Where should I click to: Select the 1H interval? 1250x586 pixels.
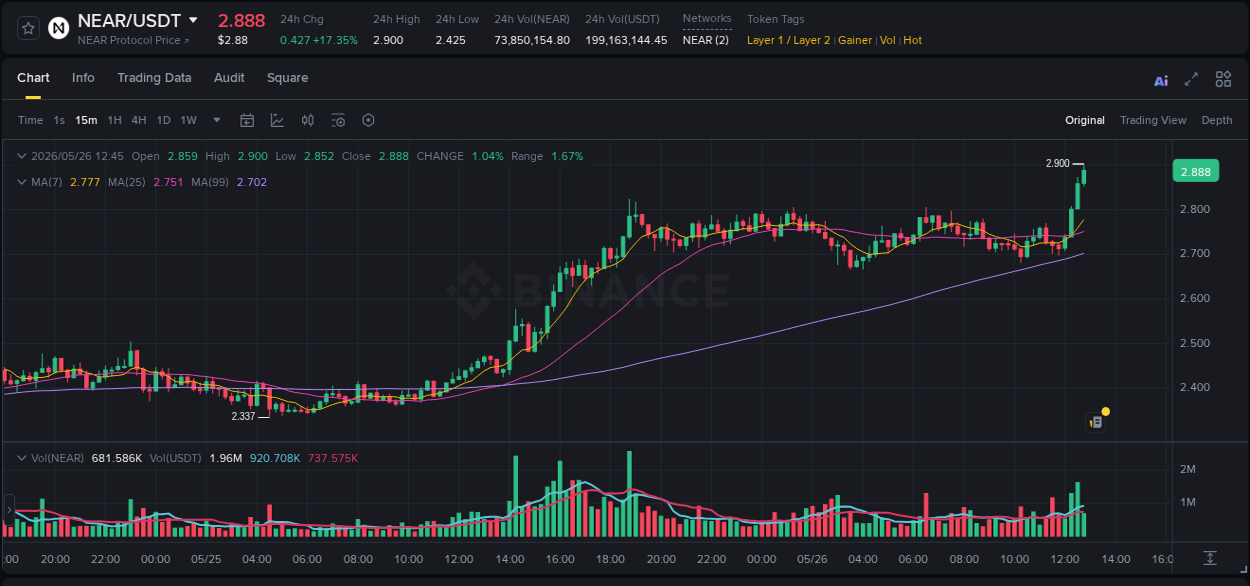(114, 120)
